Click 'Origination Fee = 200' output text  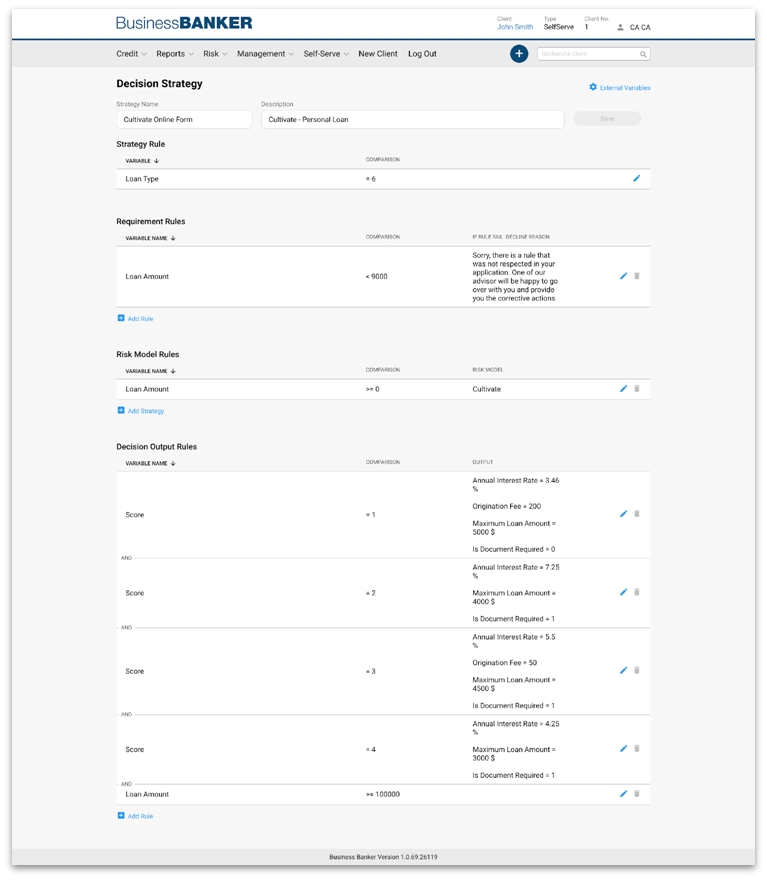pos(507,507)
